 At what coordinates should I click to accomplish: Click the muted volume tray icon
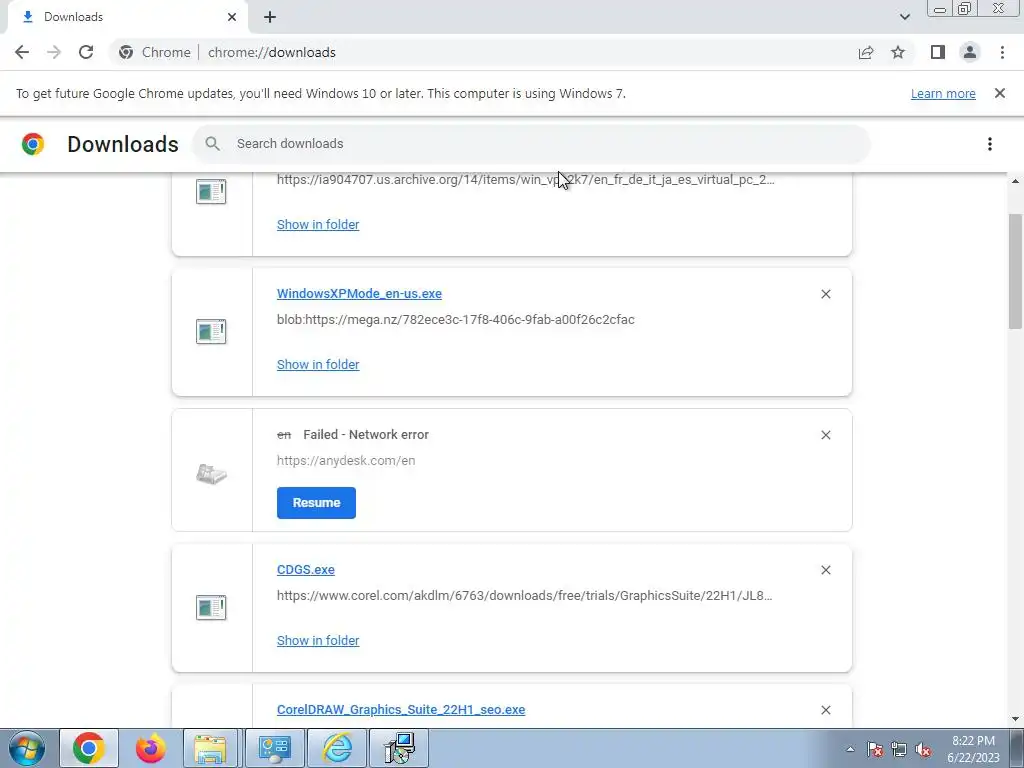pyautogui.click(x=923, y=750)
